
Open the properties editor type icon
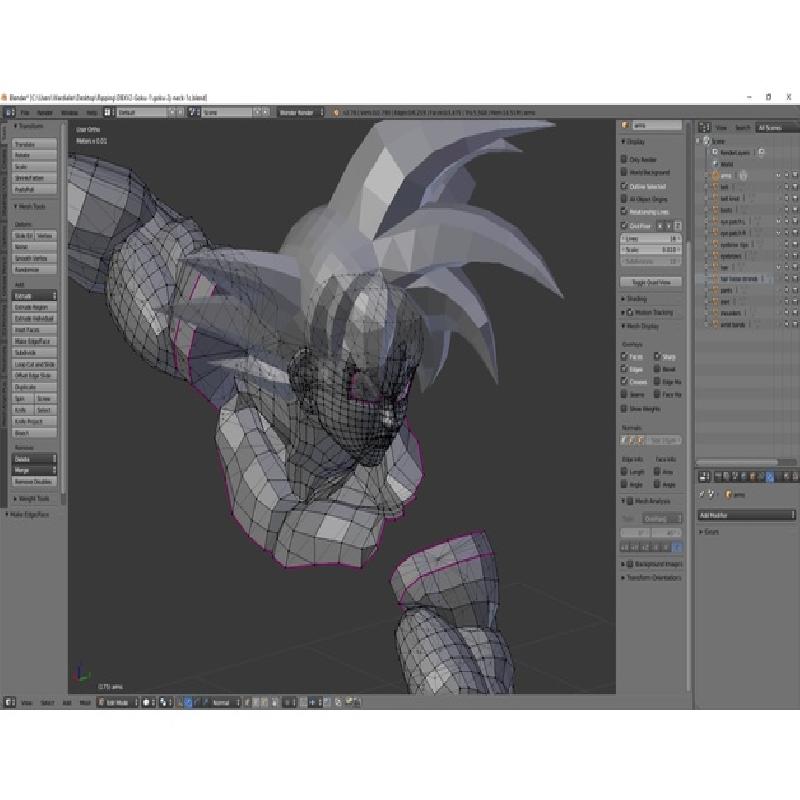(704, 477)
